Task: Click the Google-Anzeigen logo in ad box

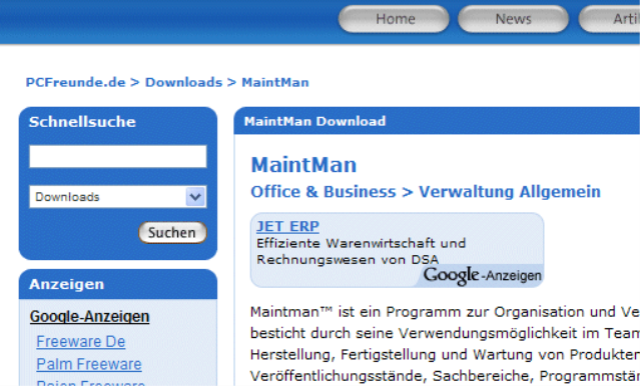Action: [482, 275]
